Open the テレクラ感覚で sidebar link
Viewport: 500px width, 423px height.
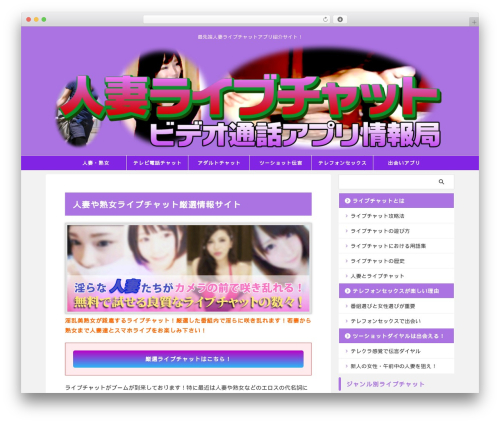396,351
